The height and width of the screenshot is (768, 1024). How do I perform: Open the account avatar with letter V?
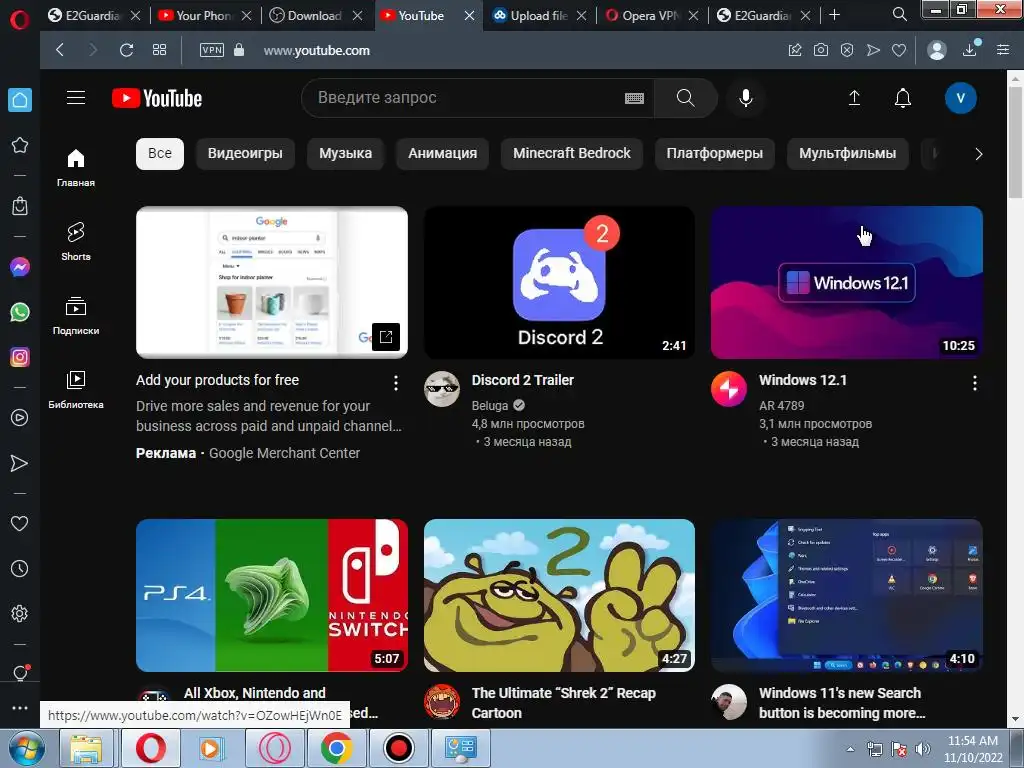pos(961,98)
